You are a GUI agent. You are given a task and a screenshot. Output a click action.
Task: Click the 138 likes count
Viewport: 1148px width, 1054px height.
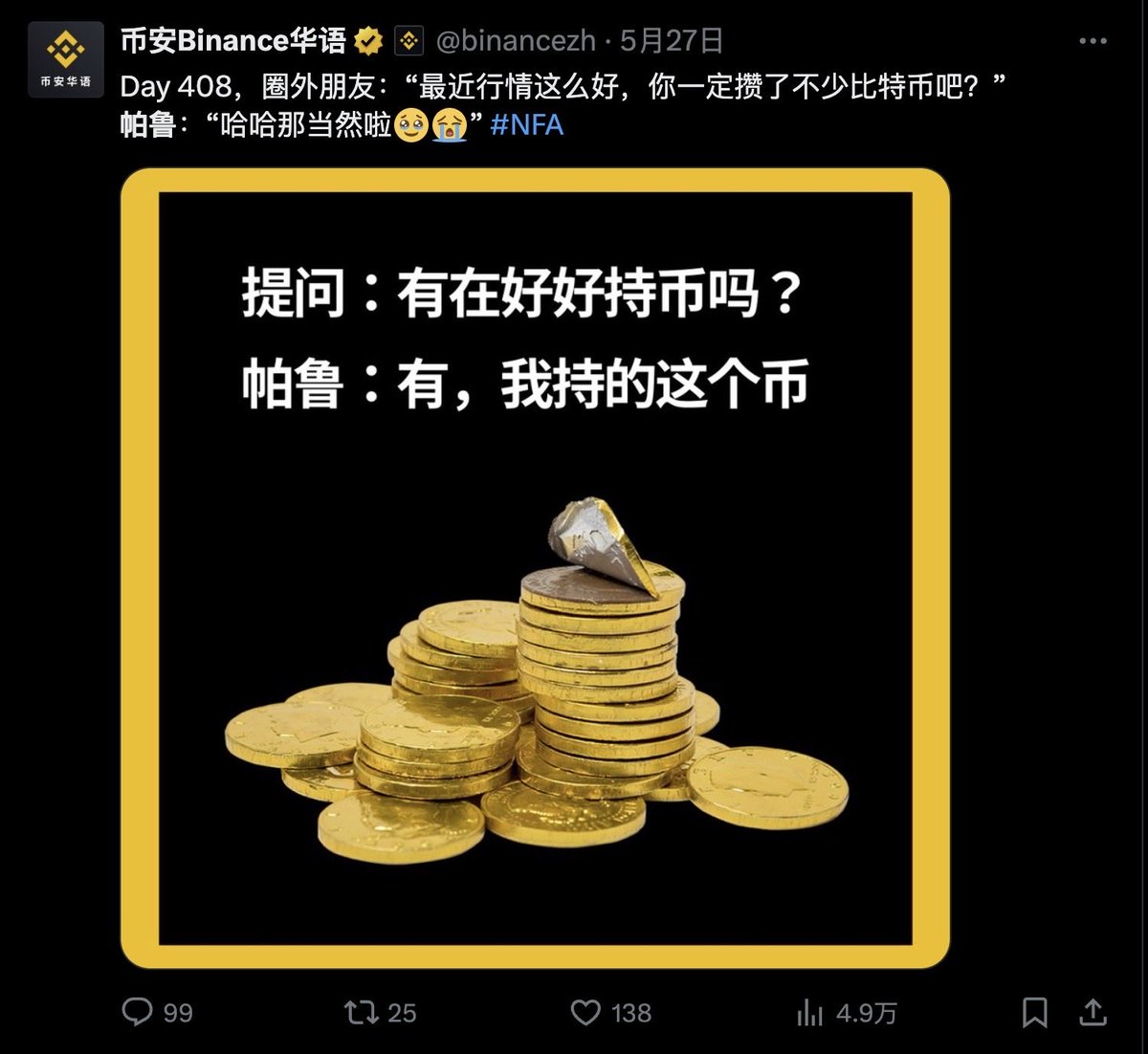[630, 1013]
